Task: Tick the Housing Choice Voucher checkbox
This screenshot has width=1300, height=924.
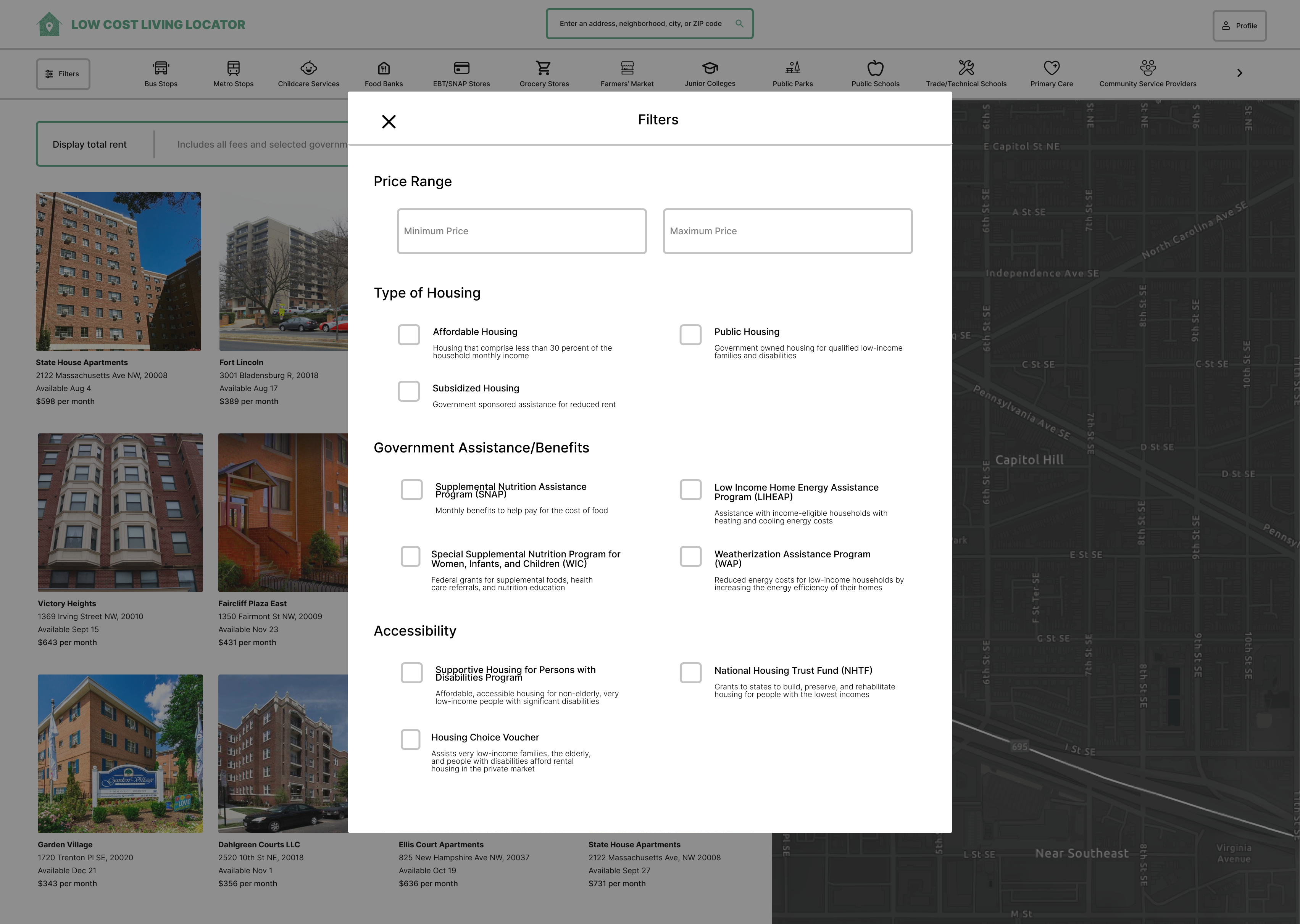Action: 410,740
